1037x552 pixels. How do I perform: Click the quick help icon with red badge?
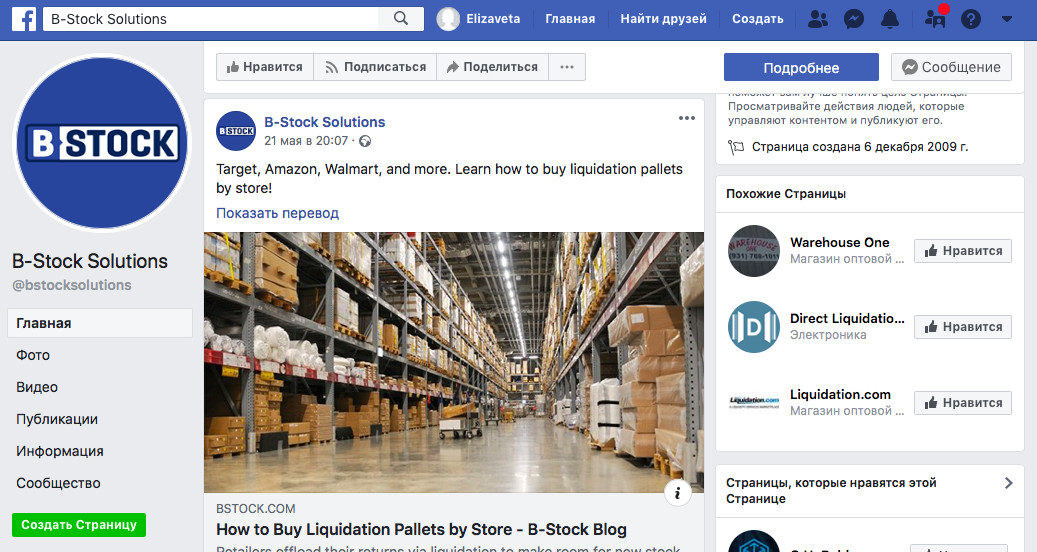[935, 18]
